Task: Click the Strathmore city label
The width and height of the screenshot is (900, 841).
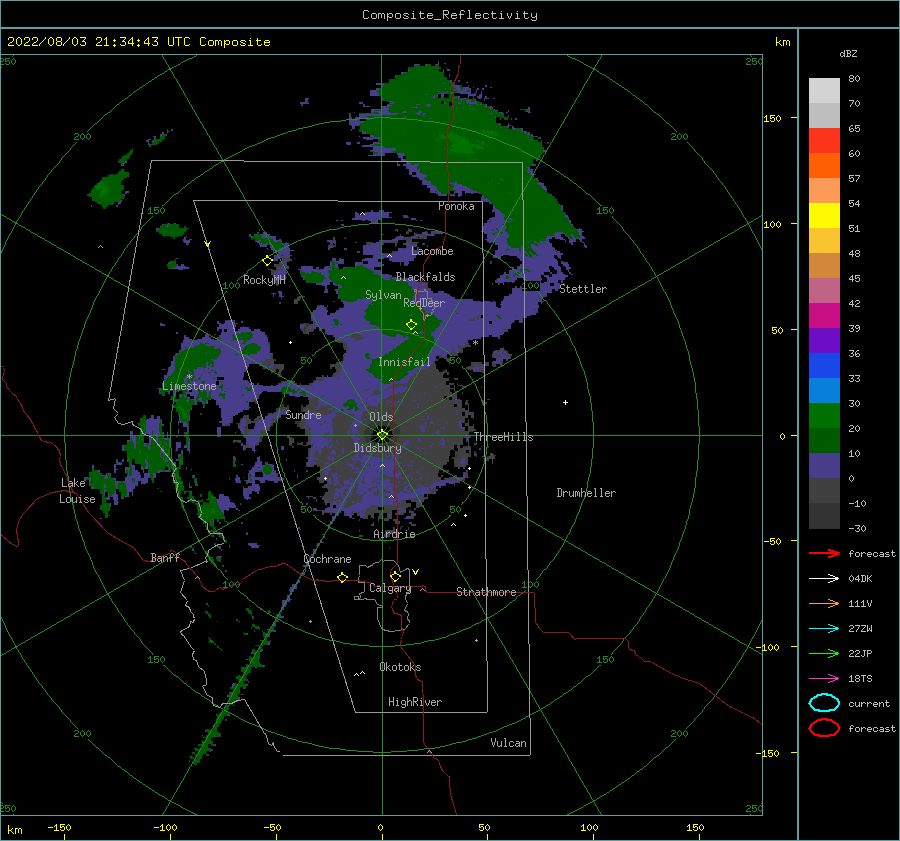Action: click(x=486, y=592)
